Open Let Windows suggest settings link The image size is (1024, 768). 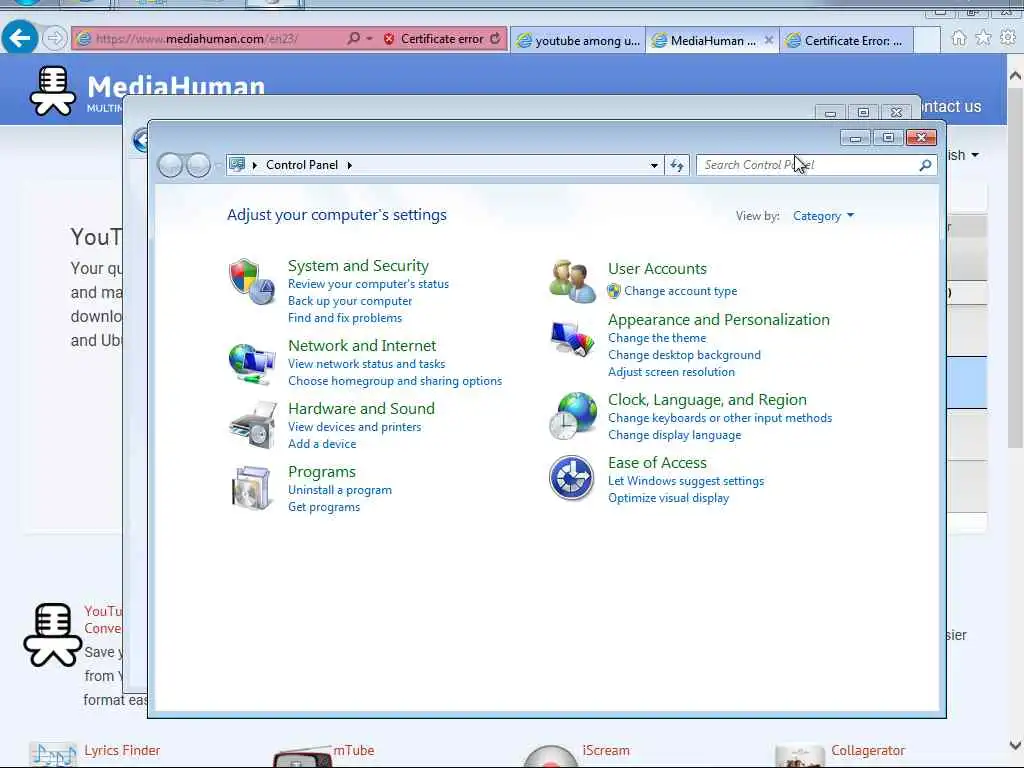tap(686, 481)
